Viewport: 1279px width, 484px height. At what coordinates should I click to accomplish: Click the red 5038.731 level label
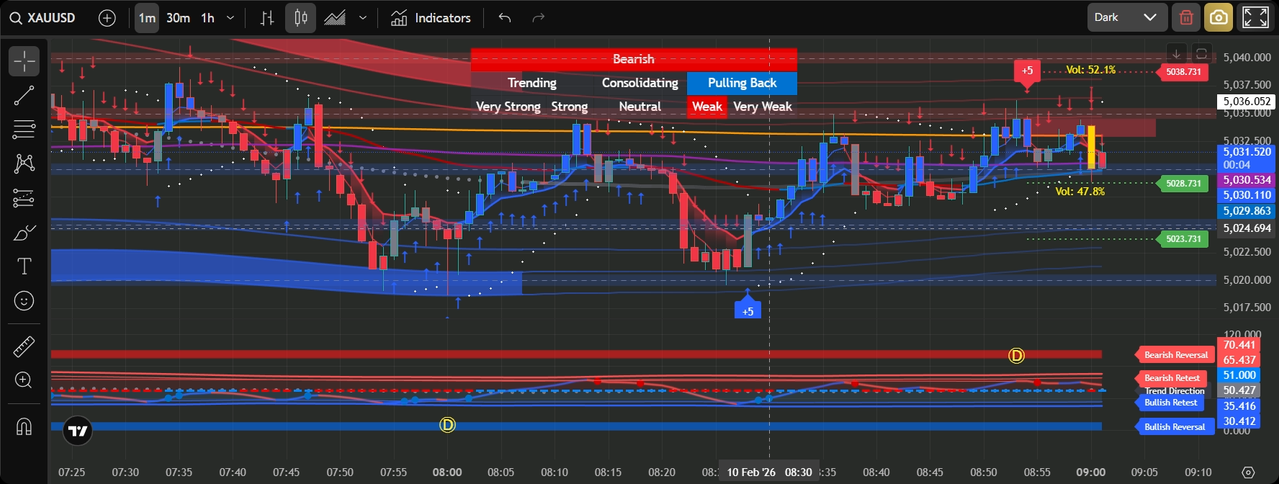click(1182, 72)
